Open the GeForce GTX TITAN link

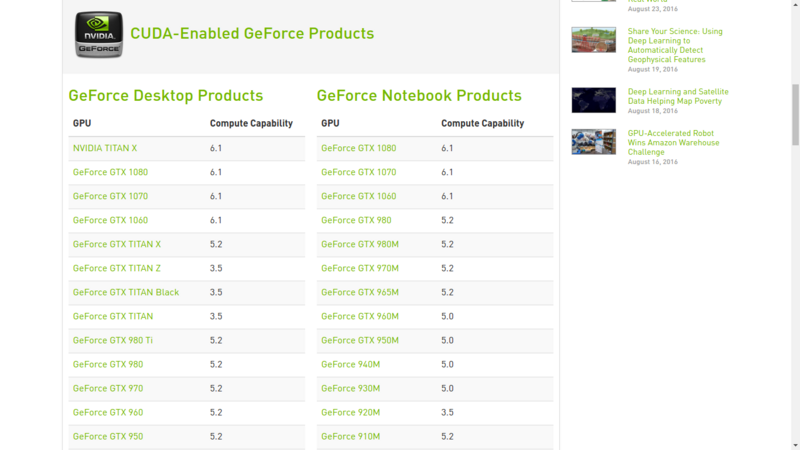(113, 316)
